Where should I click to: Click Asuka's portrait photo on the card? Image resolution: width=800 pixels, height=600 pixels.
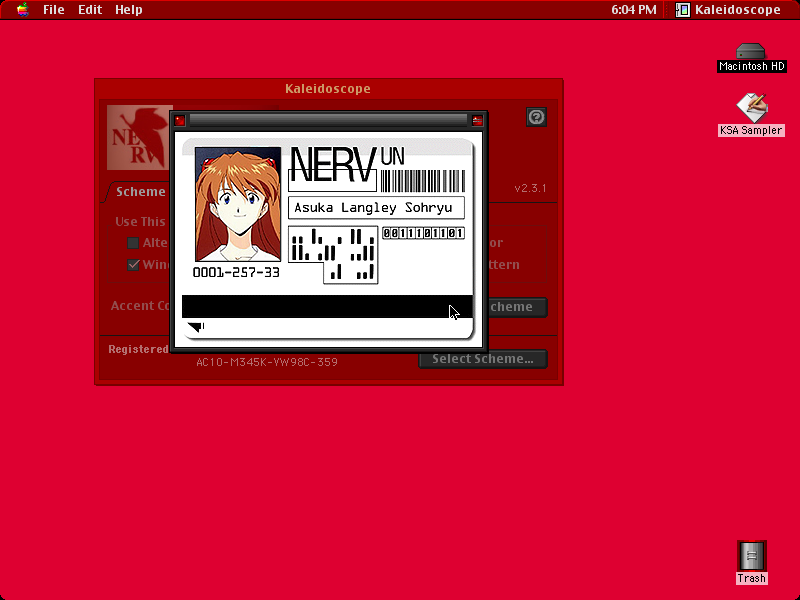coord(238,204)
